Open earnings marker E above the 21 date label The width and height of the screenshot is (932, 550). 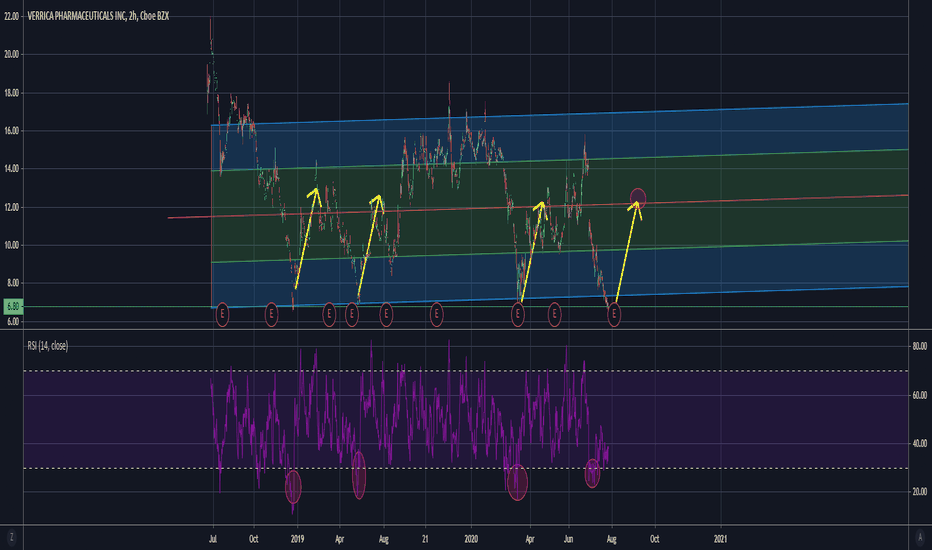click(436, 314)
